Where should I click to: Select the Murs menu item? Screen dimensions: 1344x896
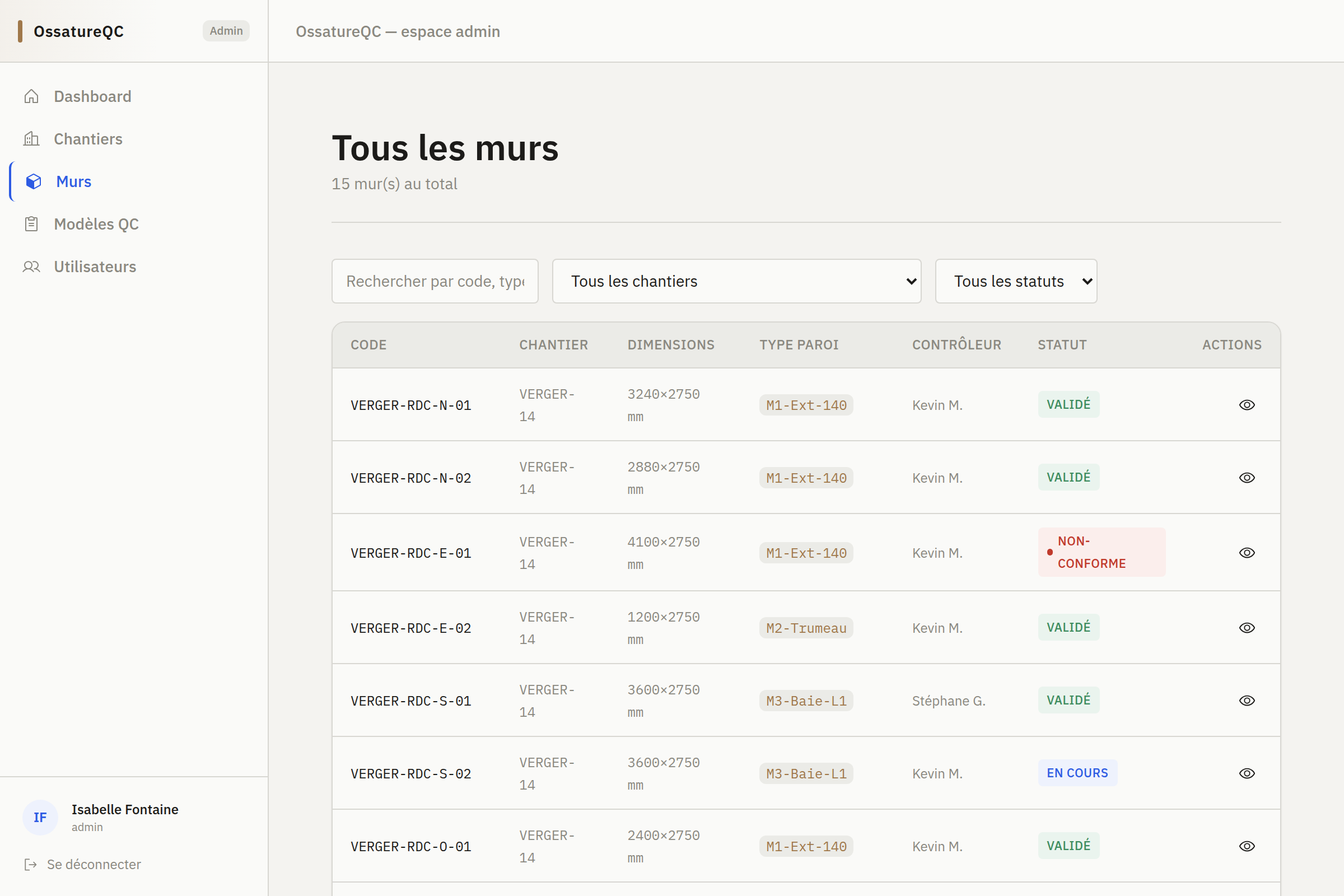134,181
